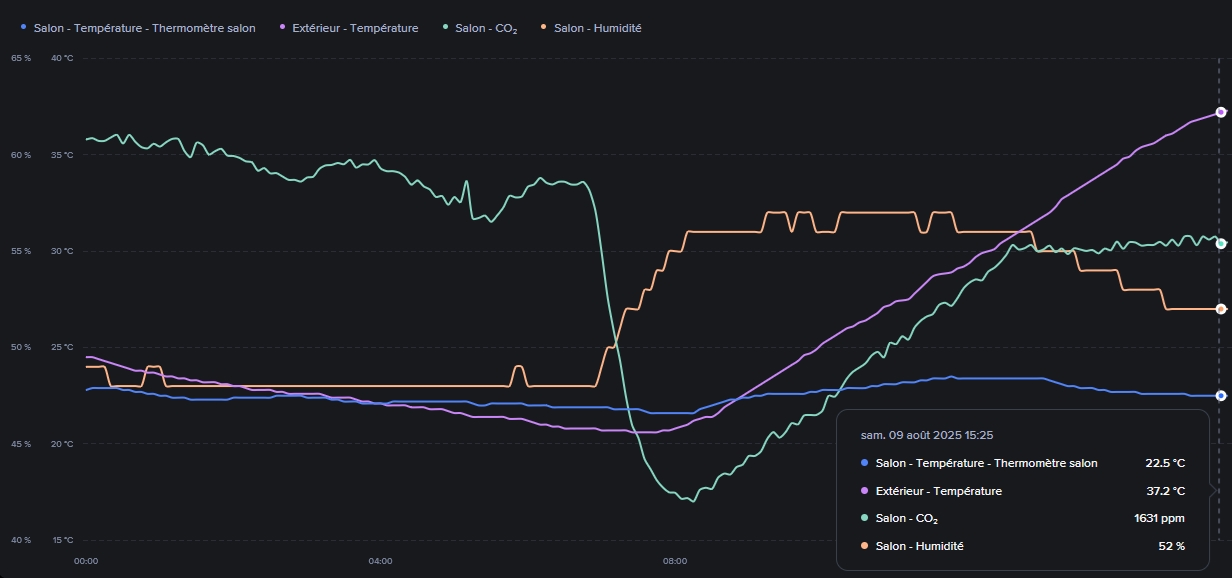The image size is (1232, 578).
Task: Click the Salon - Humidité 52 % tooltip row
Action: pos(1022,546)
